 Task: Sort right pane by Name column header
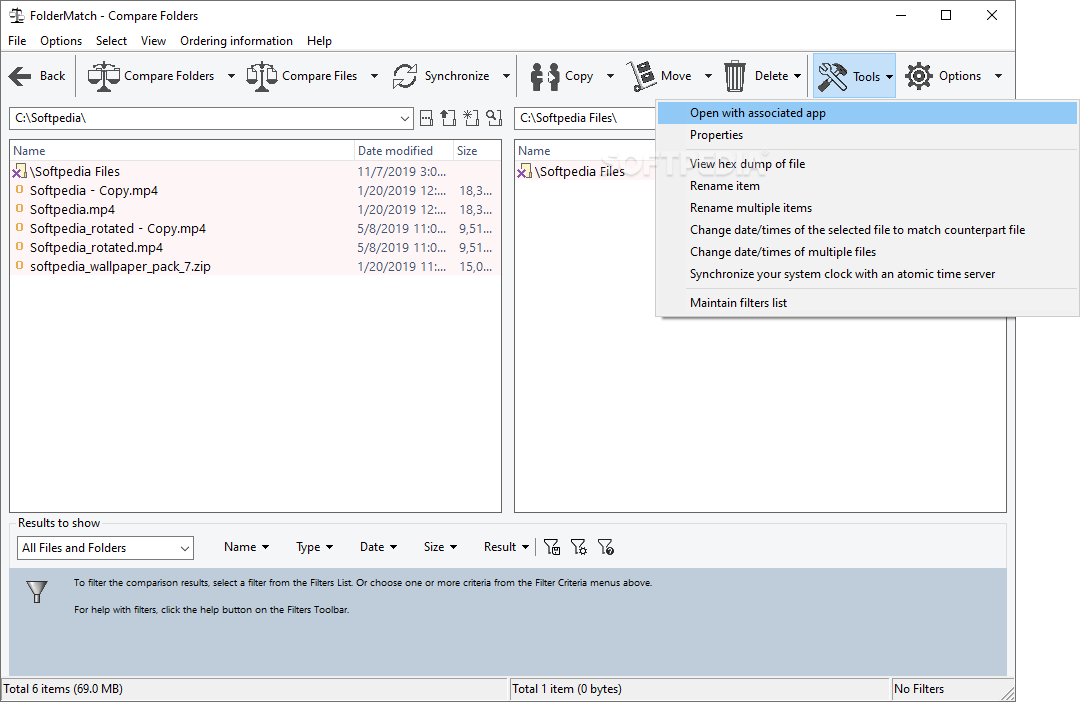585,151
